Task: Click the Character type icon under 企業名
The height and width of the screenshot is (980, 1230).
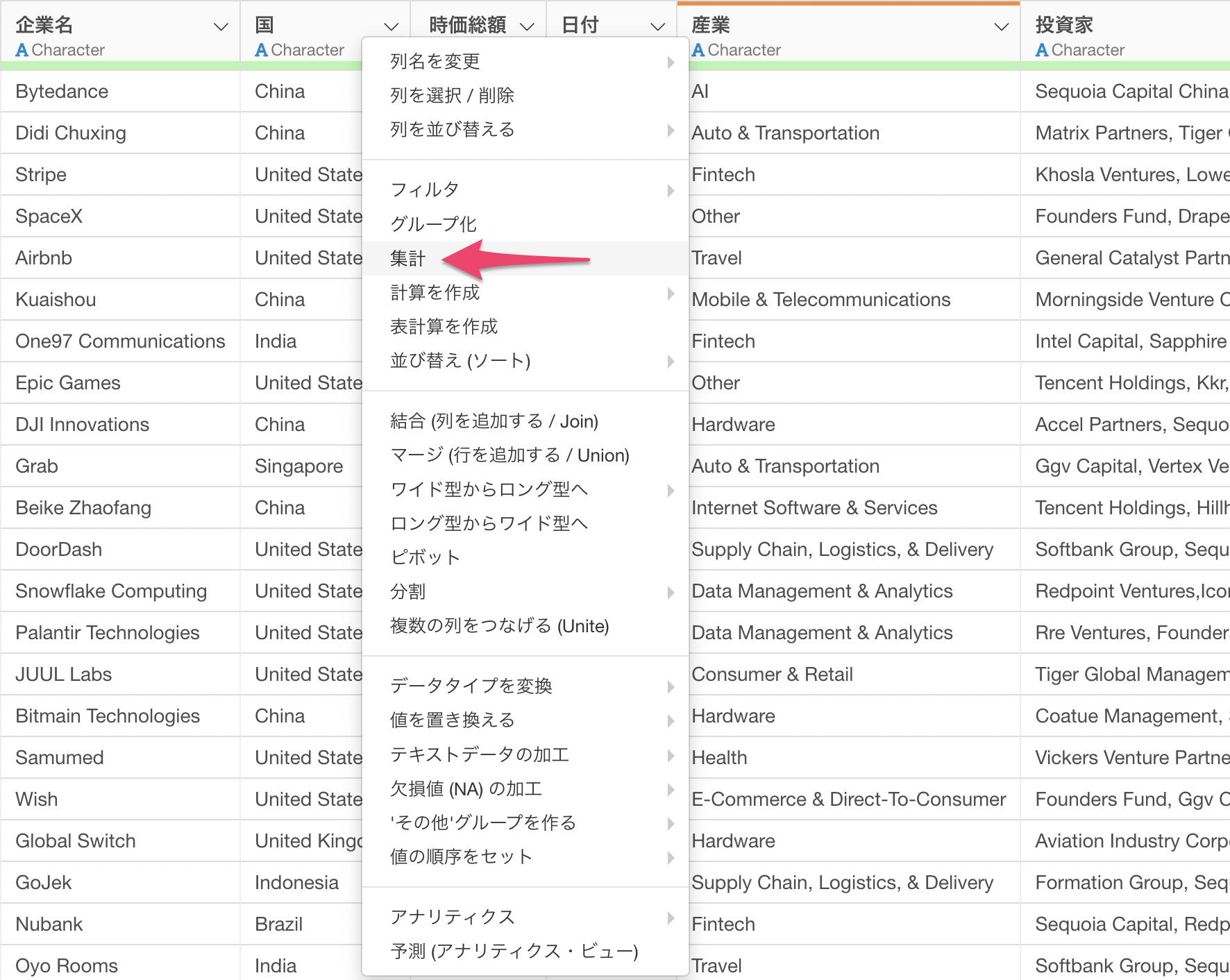Action: [x=22, y=50]
